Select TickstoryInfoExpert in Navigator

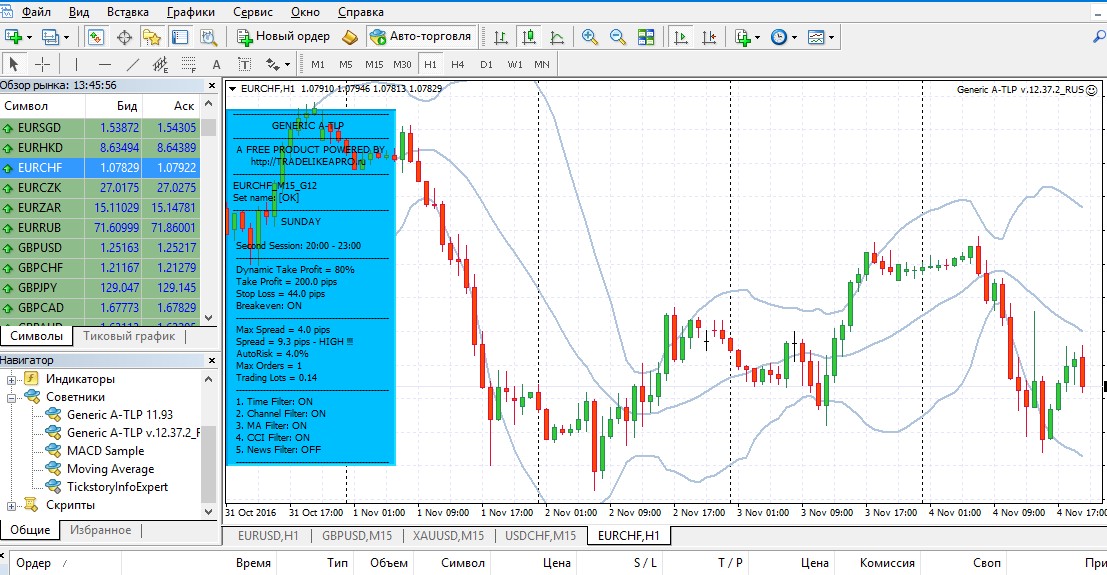[x=117, y=487]
